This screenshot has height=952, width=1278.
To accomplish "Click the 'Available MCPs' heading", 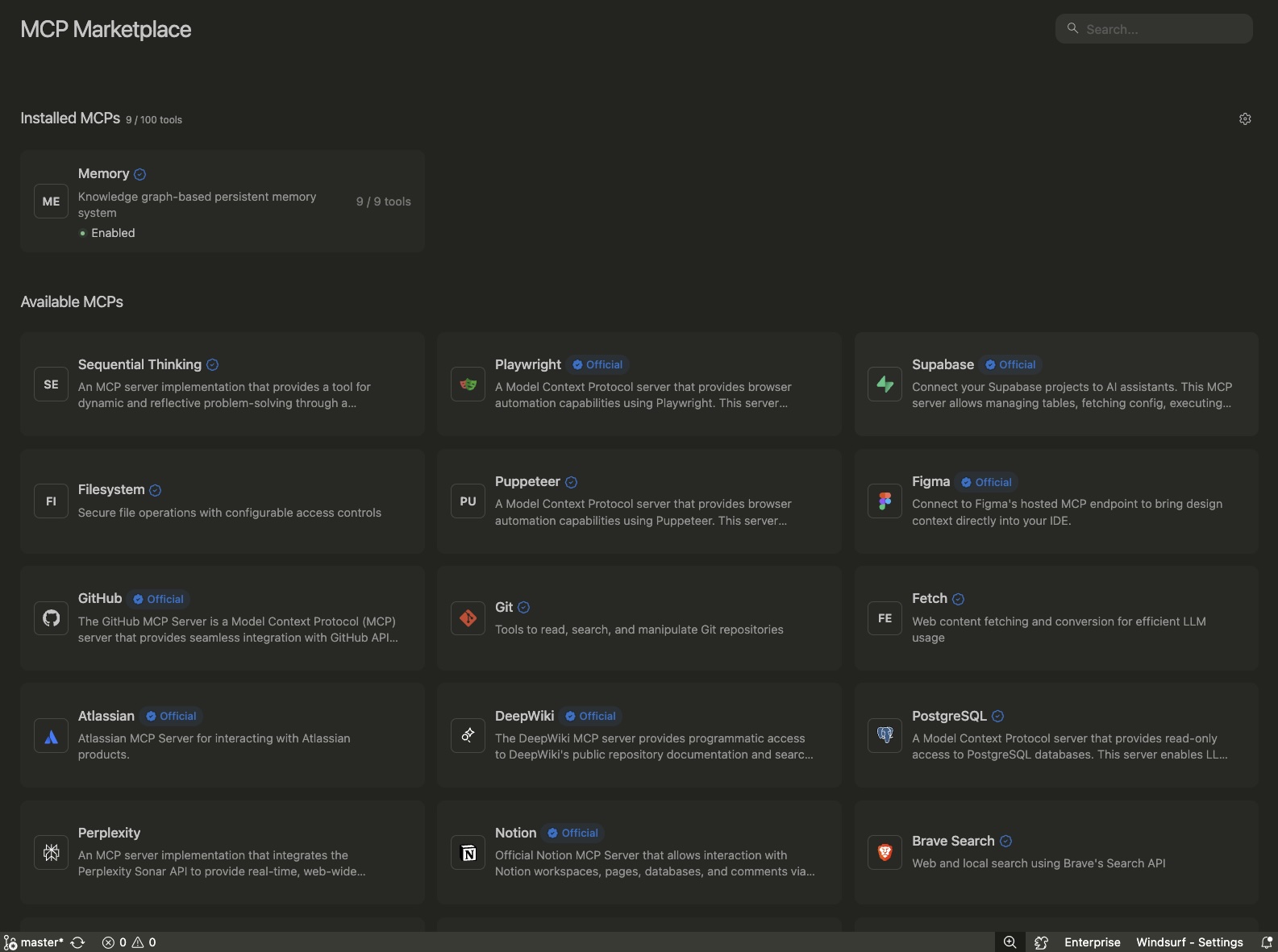I will pyautogui.click(x=72, y=301).
